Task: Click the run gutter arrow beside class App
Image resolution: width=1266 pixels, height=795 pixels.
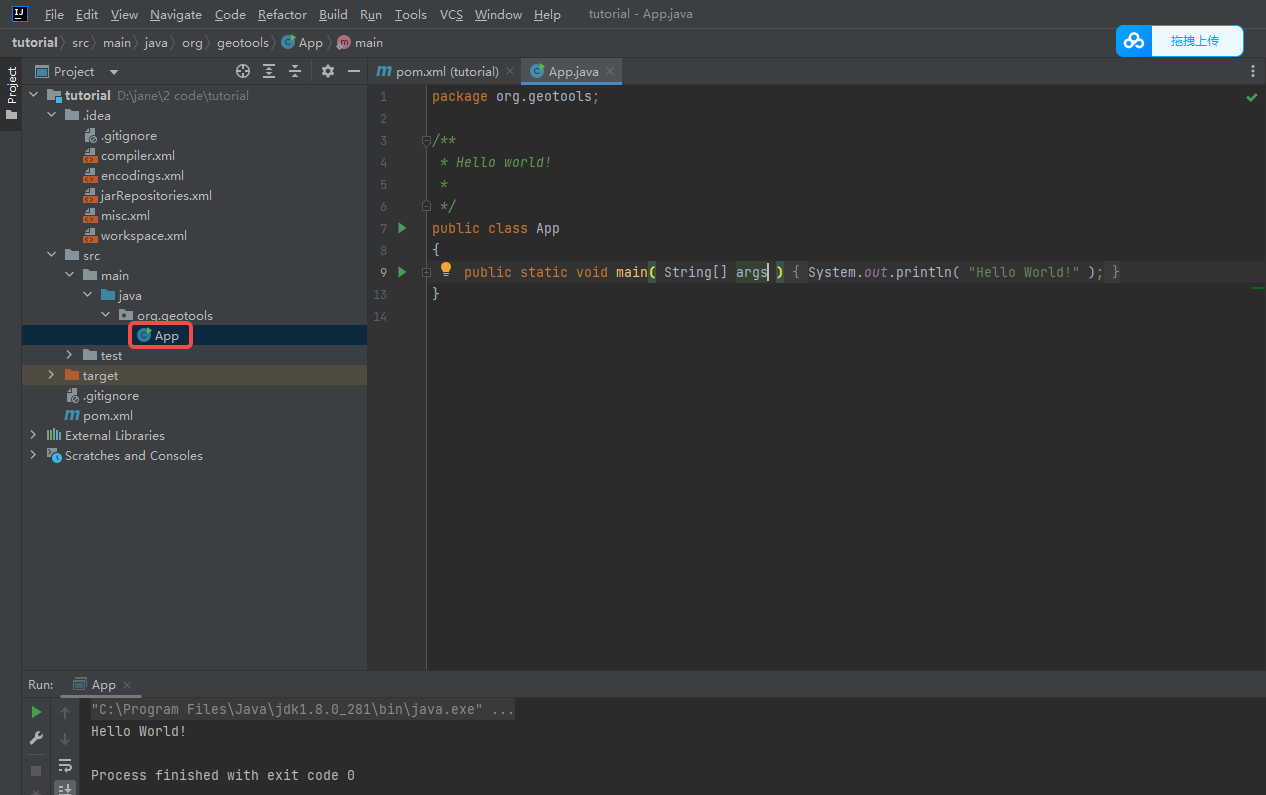Action: (x=402, y=228)
